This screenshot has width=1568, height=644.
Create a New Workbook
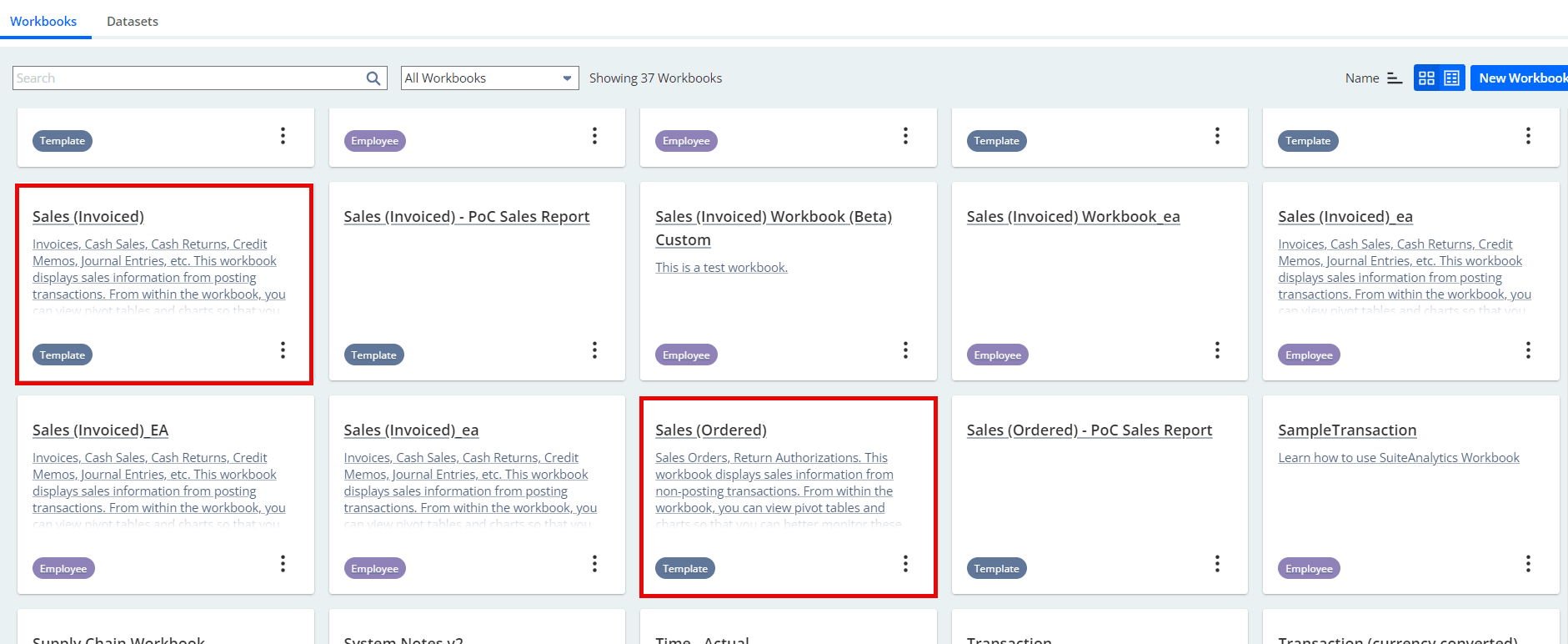tap(1520, 78)
